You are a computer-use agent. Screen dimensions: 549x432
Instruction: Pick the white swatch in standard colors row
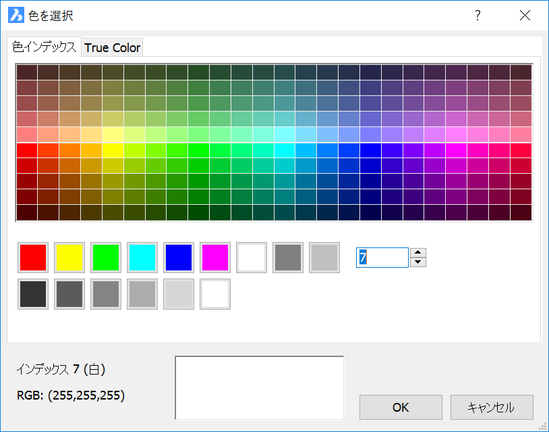click(x=251, y=258)
